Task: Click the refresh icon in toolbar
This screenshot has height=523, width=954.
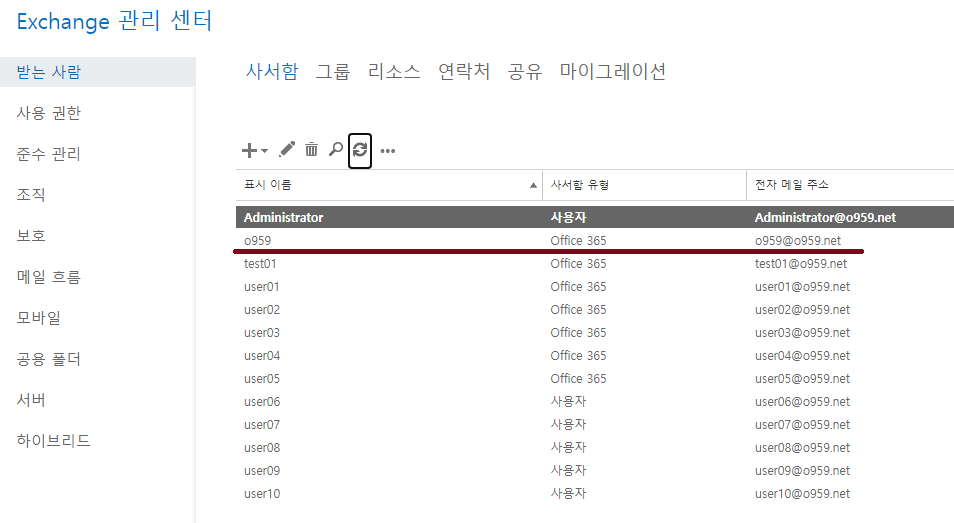Action: (x=360, y=150)
